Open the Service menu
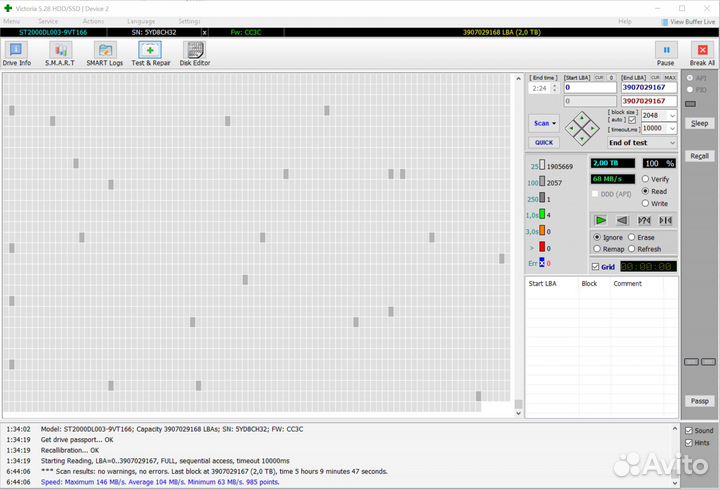Viewport: 720px width, 490px height. click(x=48, y=21)
